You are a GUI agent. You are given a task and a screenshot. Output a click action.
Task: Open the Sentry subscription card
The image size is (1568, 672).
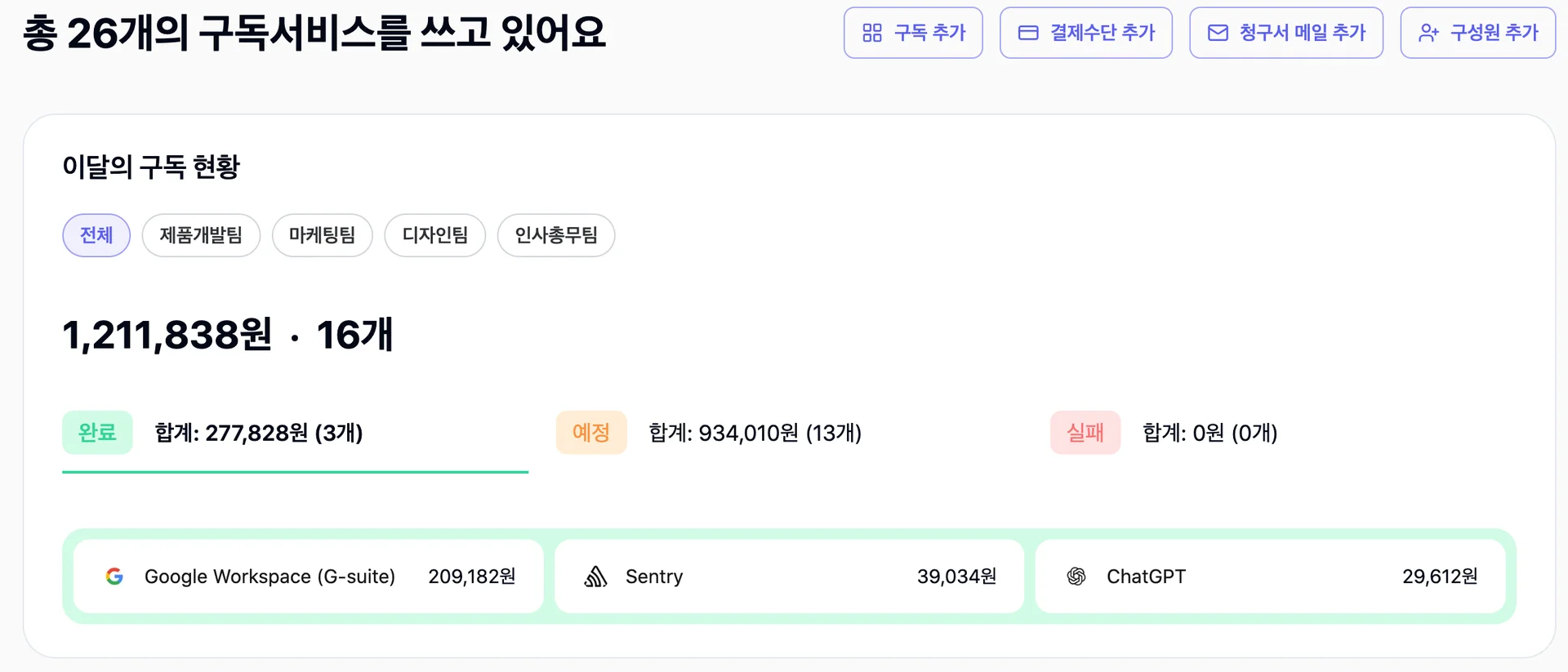tap(789, 576)
